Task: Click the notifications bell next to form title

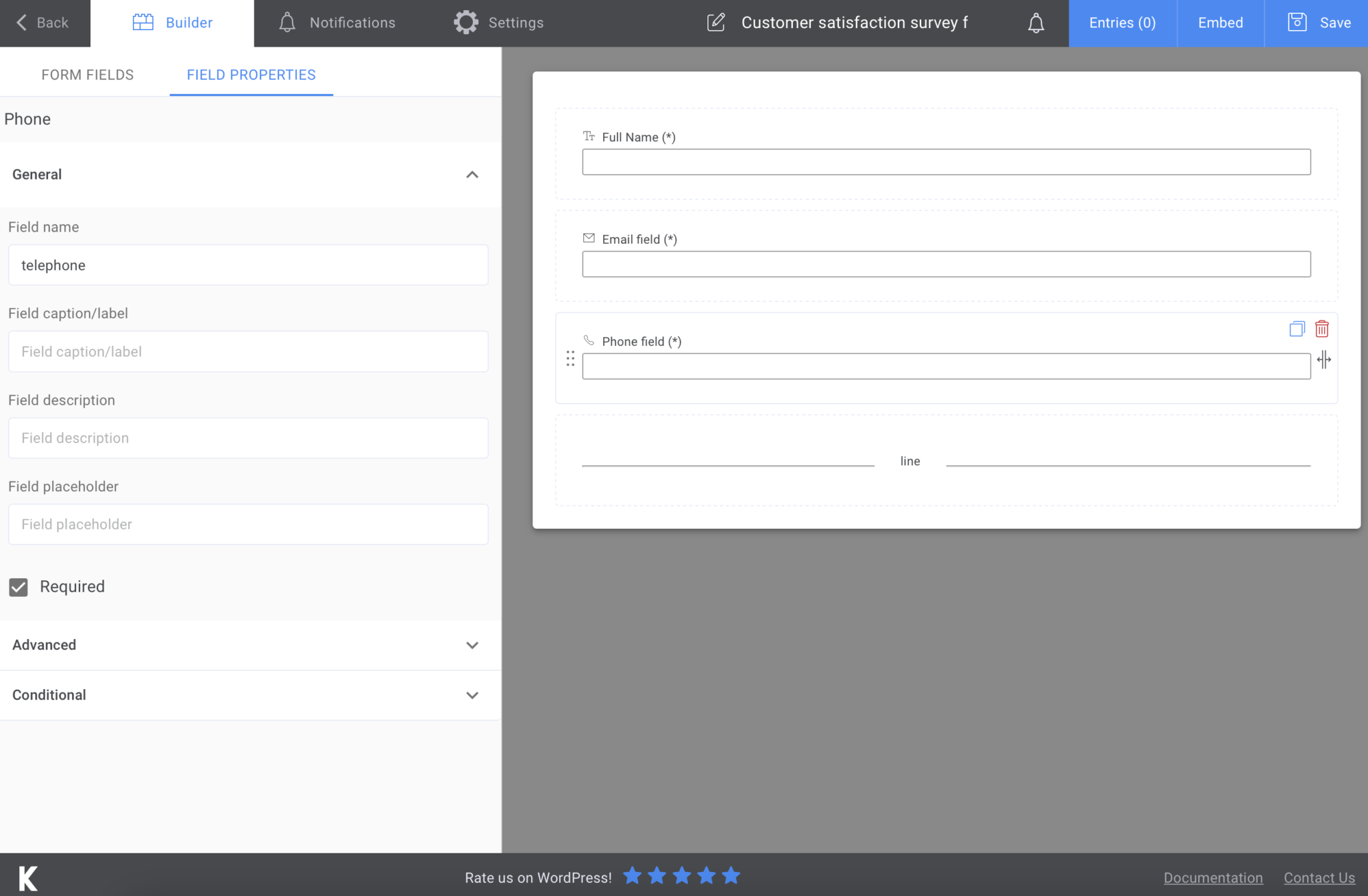Action: point(1036,23)
